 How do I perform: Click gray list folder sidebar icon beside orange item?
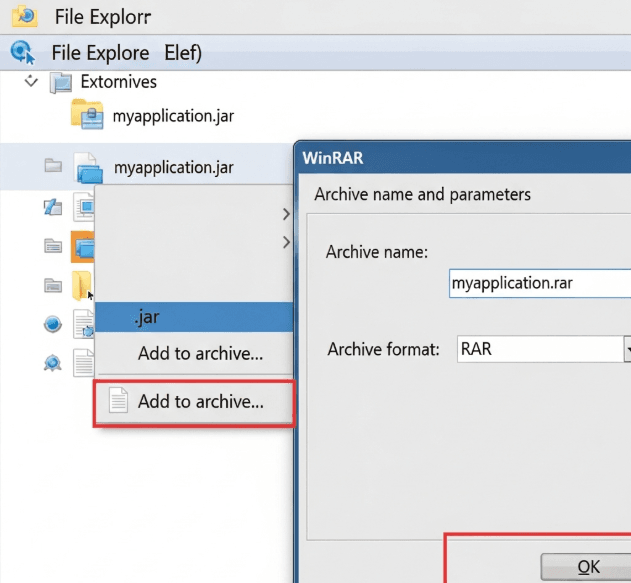point(53,245)
